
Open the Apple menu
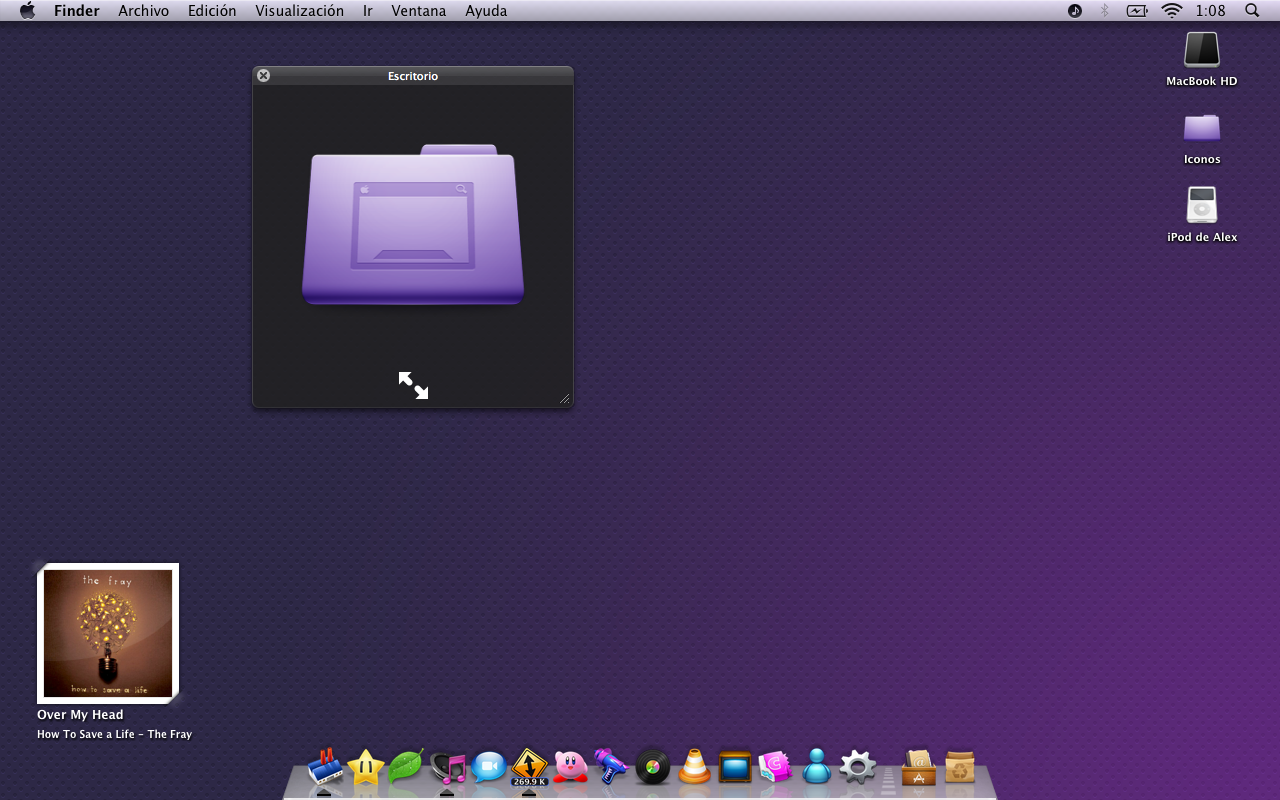27,11
